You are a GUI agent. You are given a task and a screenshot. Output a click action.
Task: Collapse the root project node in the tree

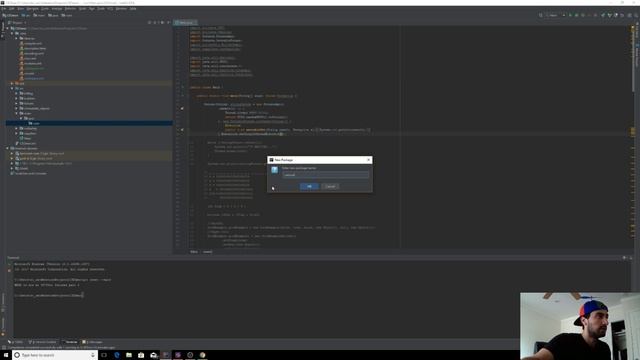7,28
